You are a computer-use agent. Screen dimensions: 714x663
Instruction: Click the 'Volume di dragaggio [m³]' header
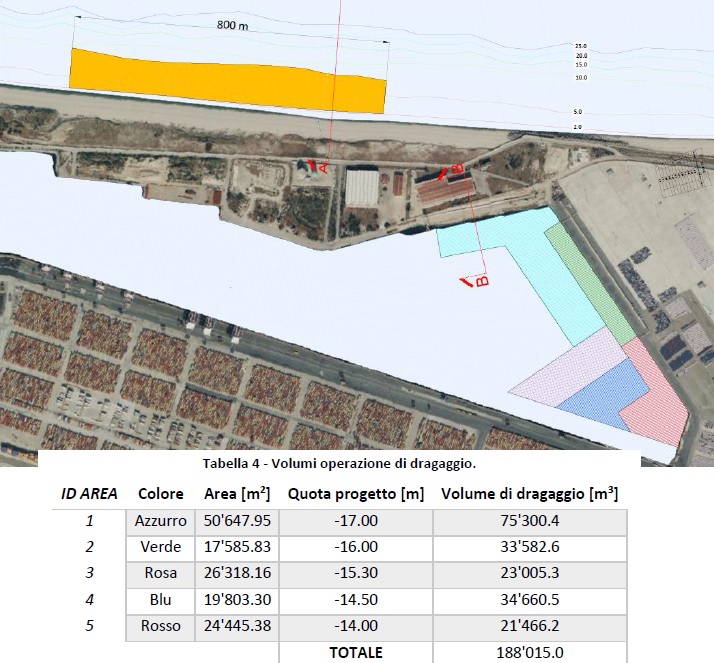click(530, 493)
